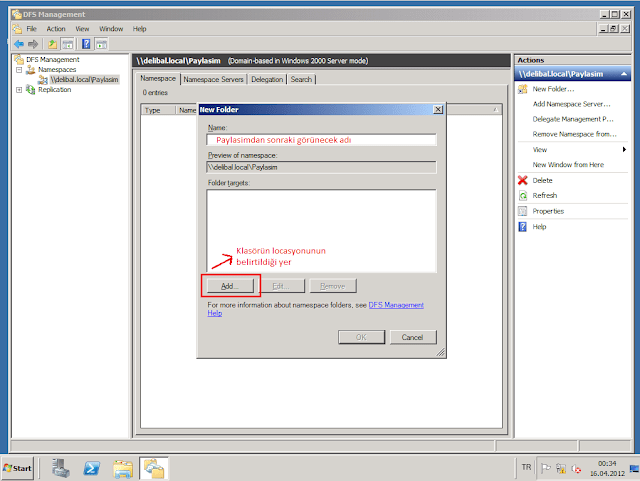
Task: Click the blue Help toolbar icon
Action: [x=87, y=44]
